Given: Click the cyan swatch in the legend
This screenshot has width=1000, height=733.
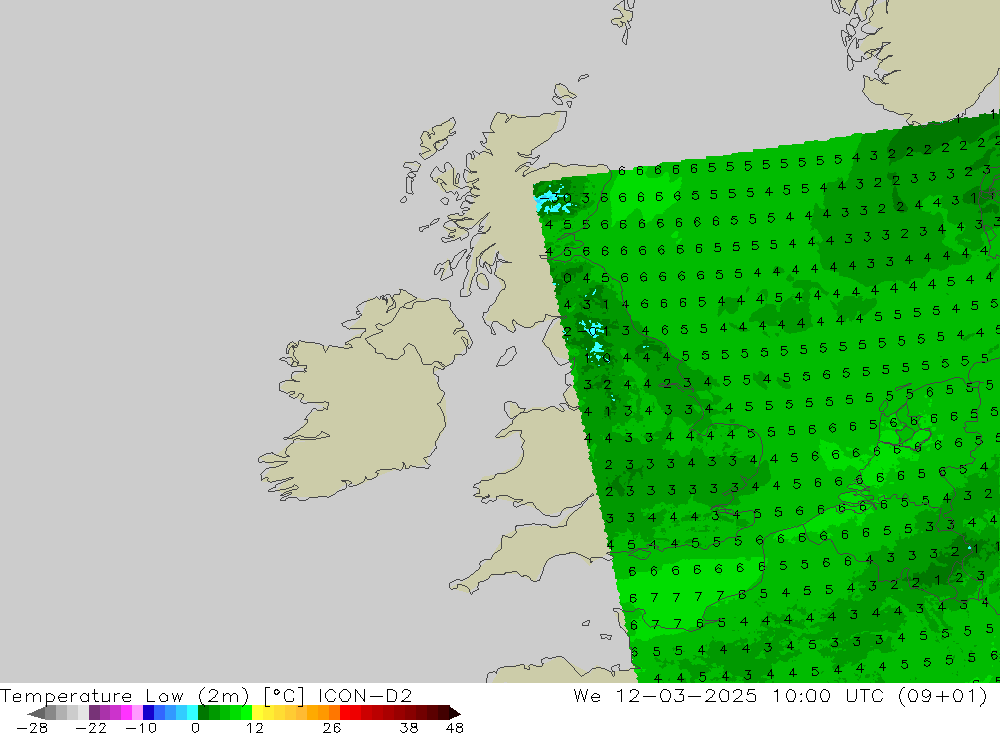Looking at the screenshot, I should click(192, 713).
